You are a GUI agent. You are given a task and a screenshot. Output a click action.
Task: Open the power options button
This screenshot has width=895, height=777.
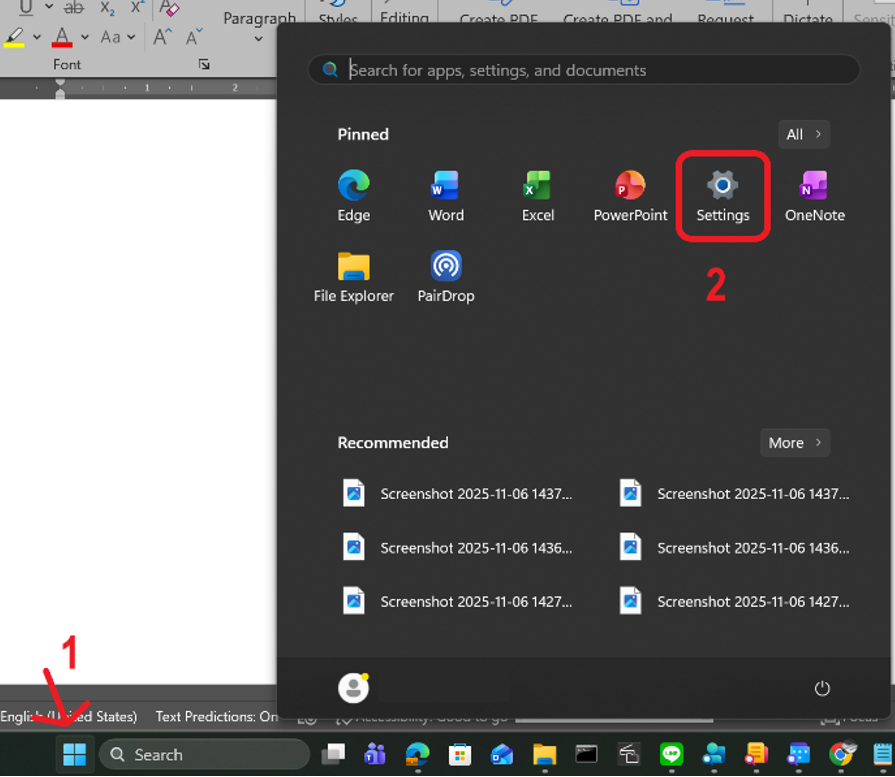(x=822, y=688)
